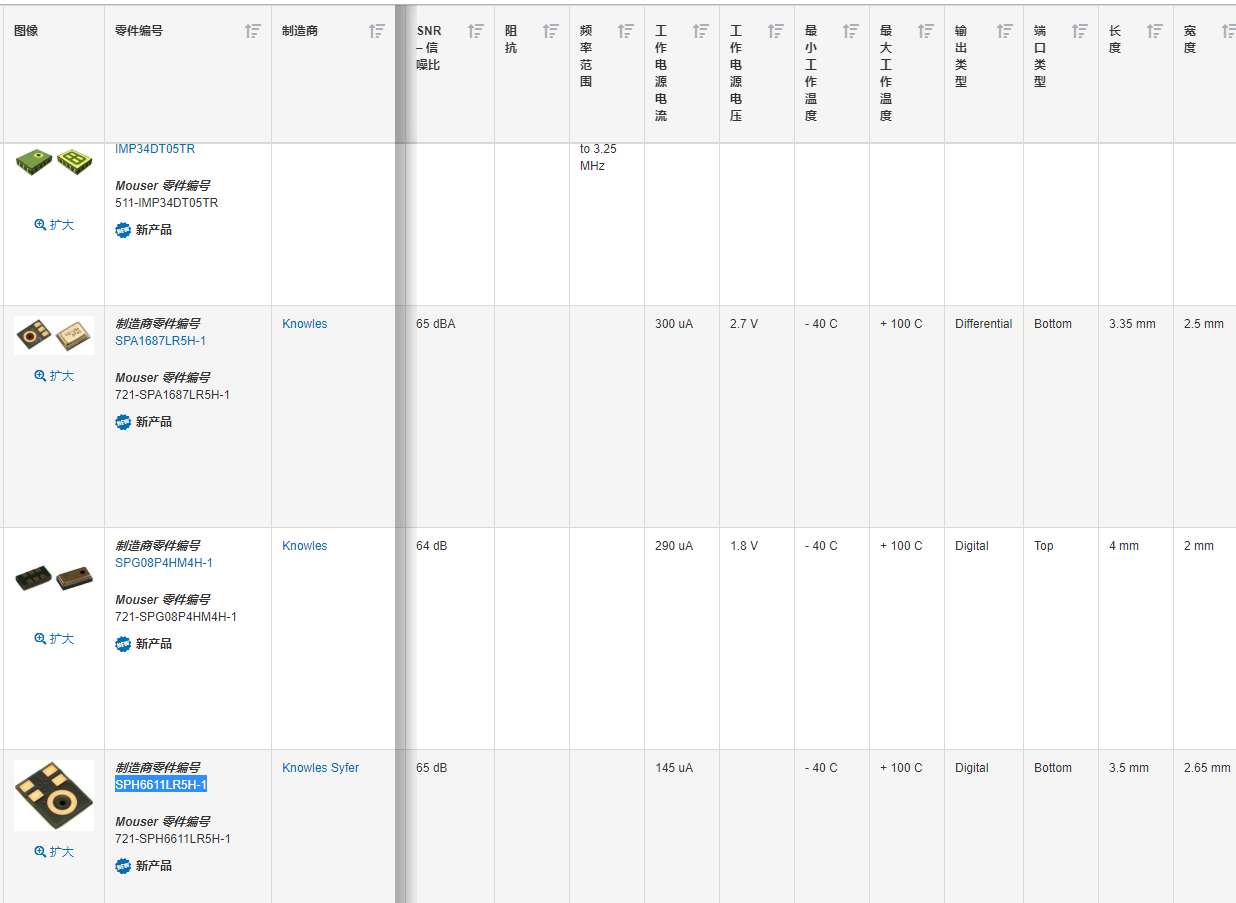Image resolution: width=1236 pixels, height=903 pixels.
Task: Click 300 uA supply current cell
Action: coord(674,324)
